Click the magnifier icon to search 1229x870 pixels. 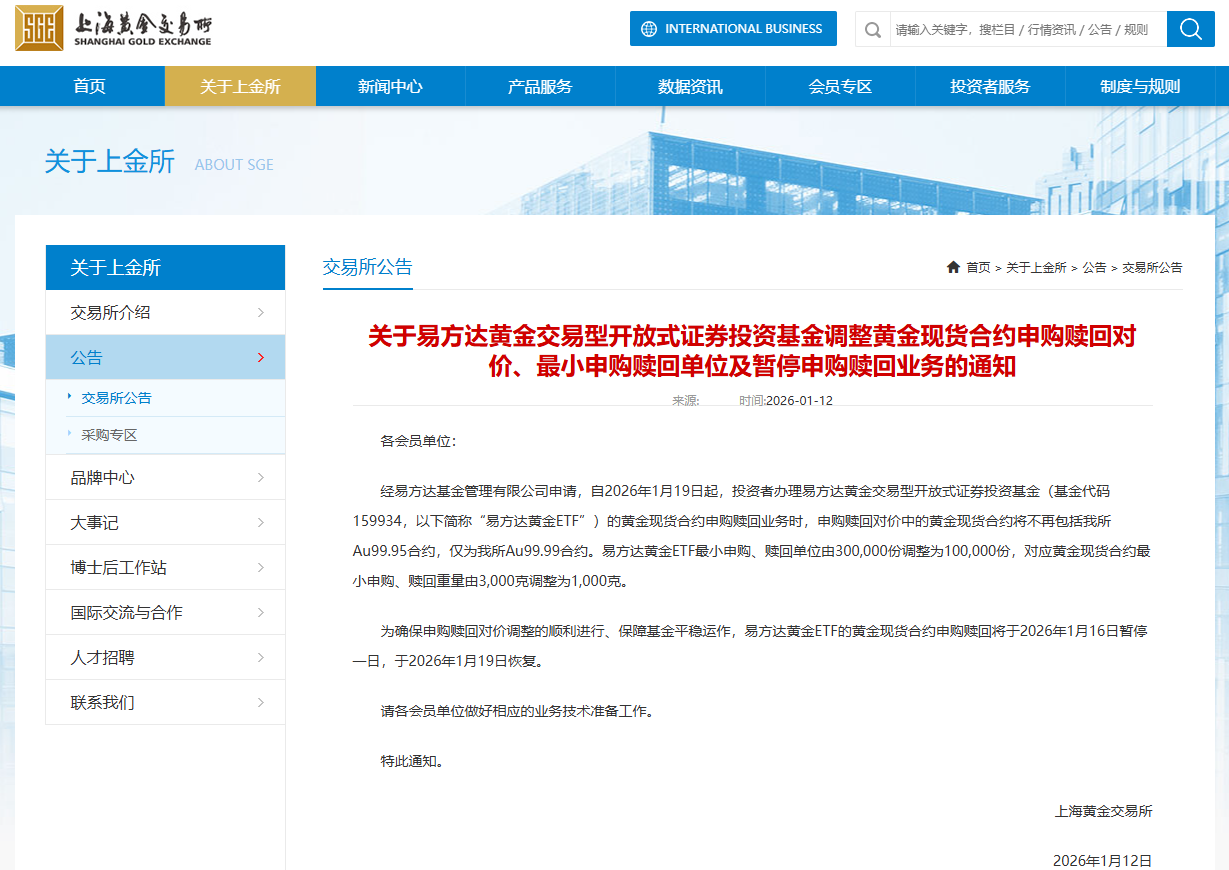tap(1190, 28)
